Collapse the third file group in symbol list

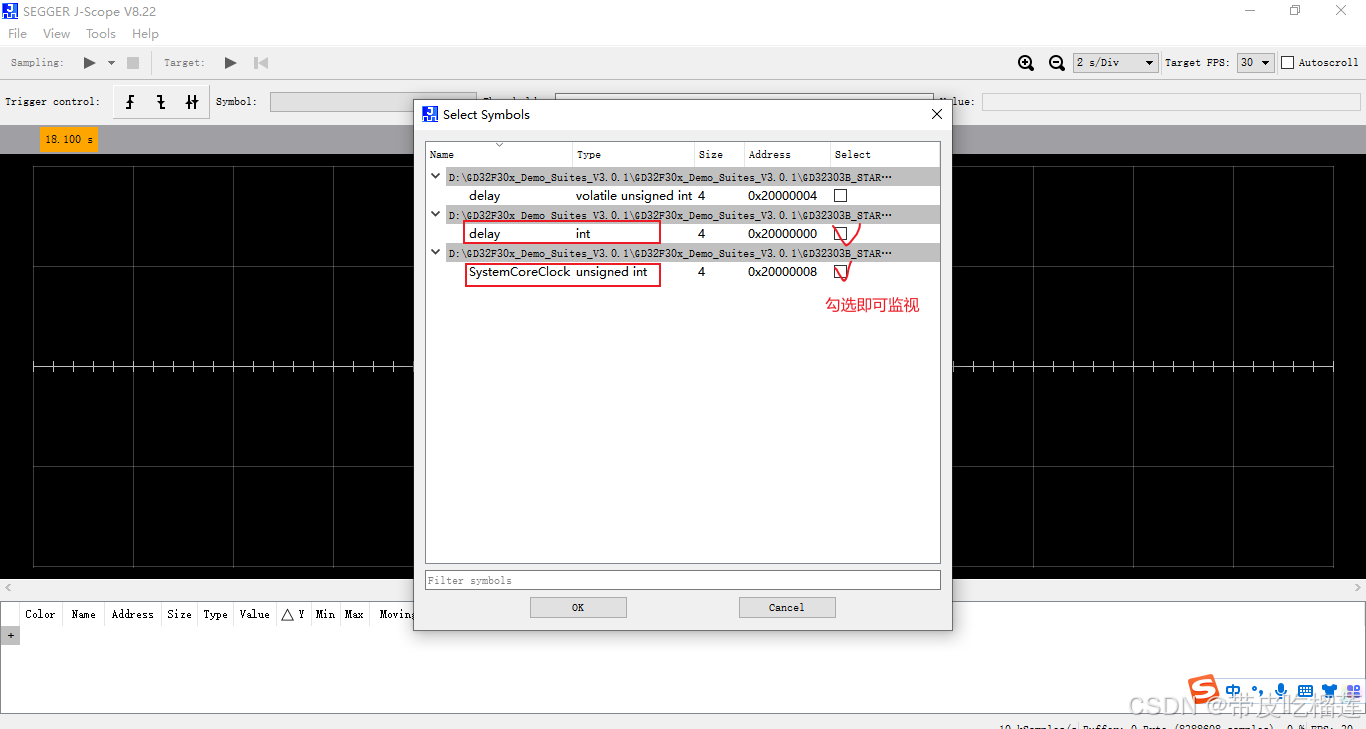coord(435,253)
